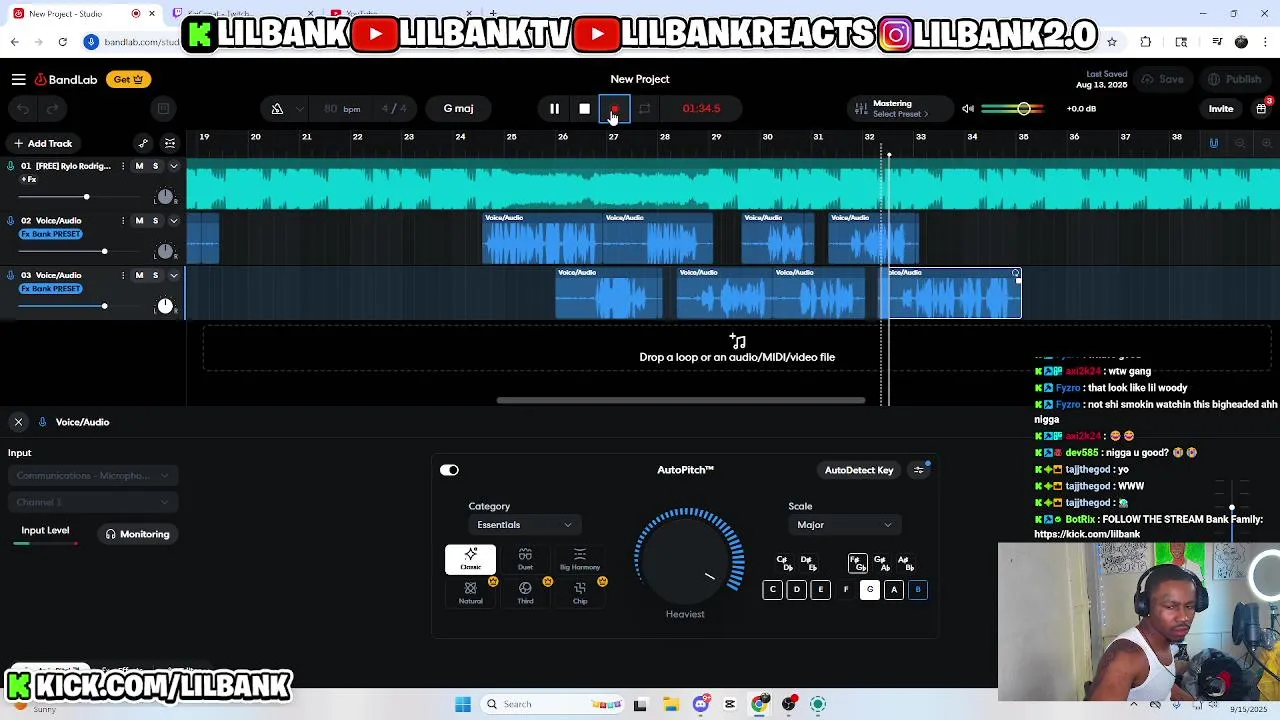Solo track 01 Rylo Rodriguez
Viewport: 1280px width, 720px height.
pyautogui.click(x=155, y=166)
